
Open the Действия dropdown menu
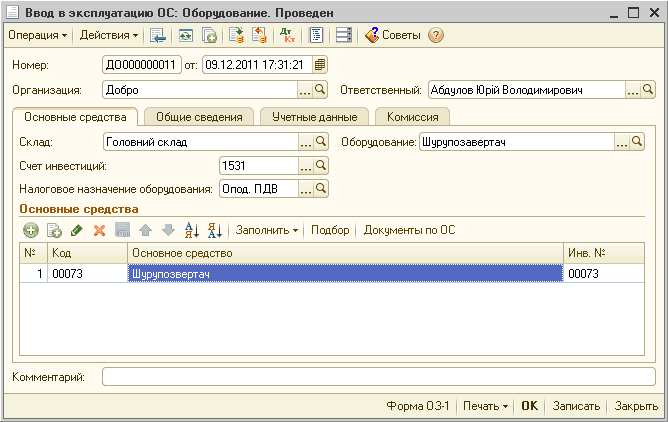pos(109,35)
